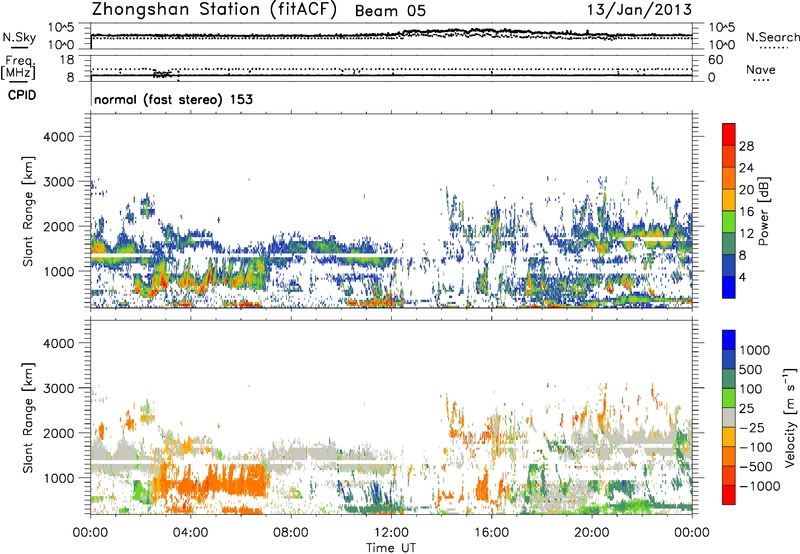Click the '4000' range tick of the power panel
This screenshot has width=800, height=554.
tap(58, 137)
